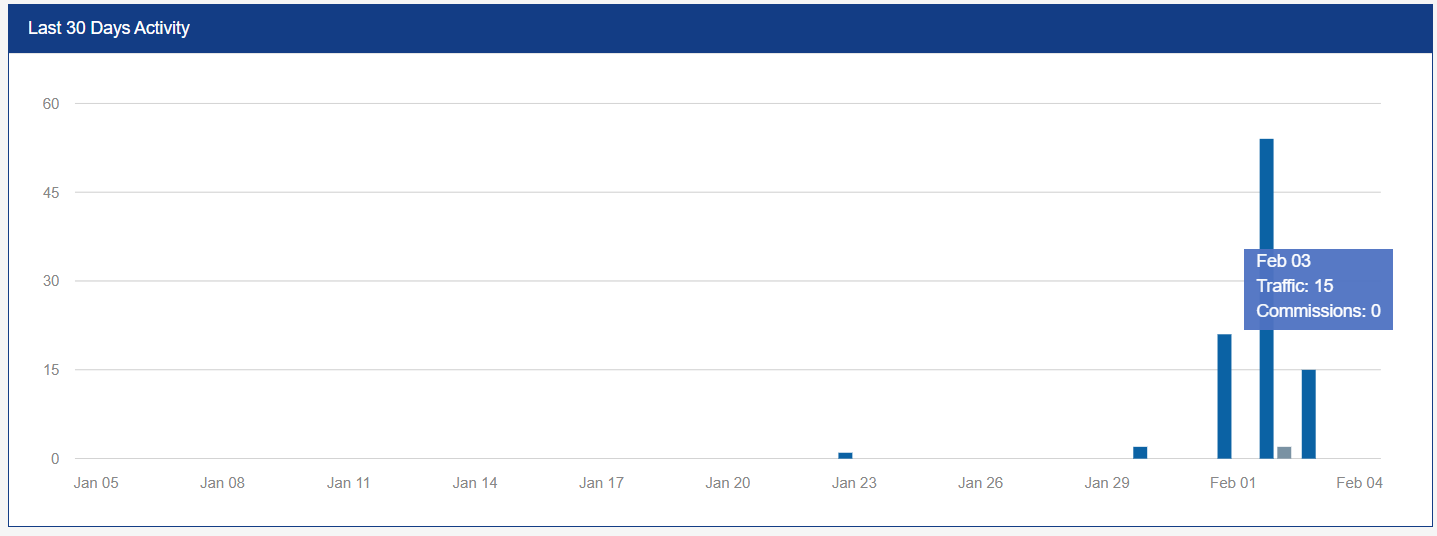Click the Jan 05 axis label
The height and width of the screenshot is (536, 1437).
[x=96, y=483]
